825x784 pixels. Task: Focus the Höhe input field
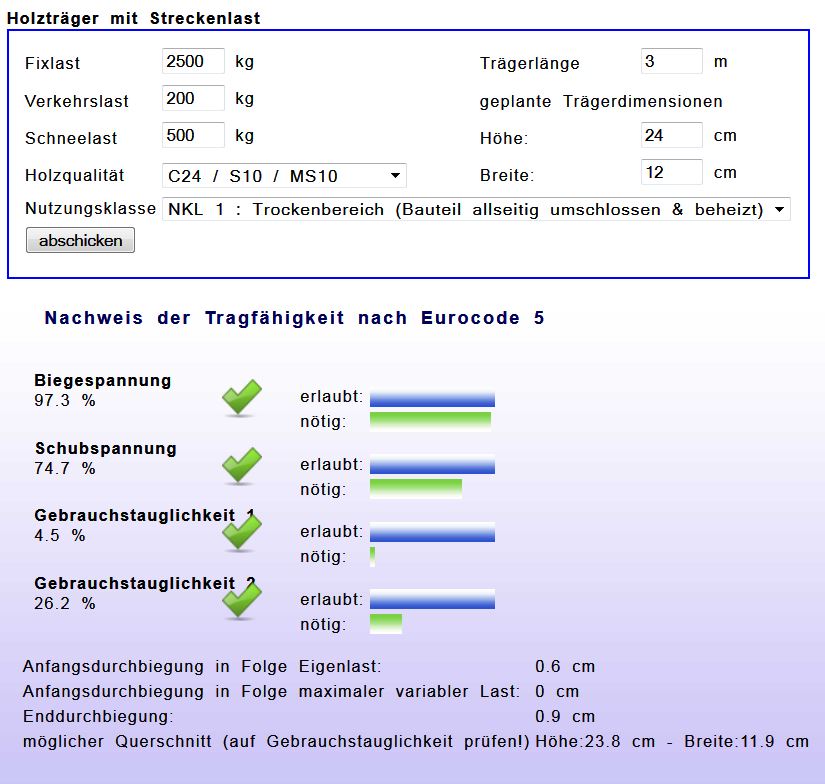(x=671, y=135)
